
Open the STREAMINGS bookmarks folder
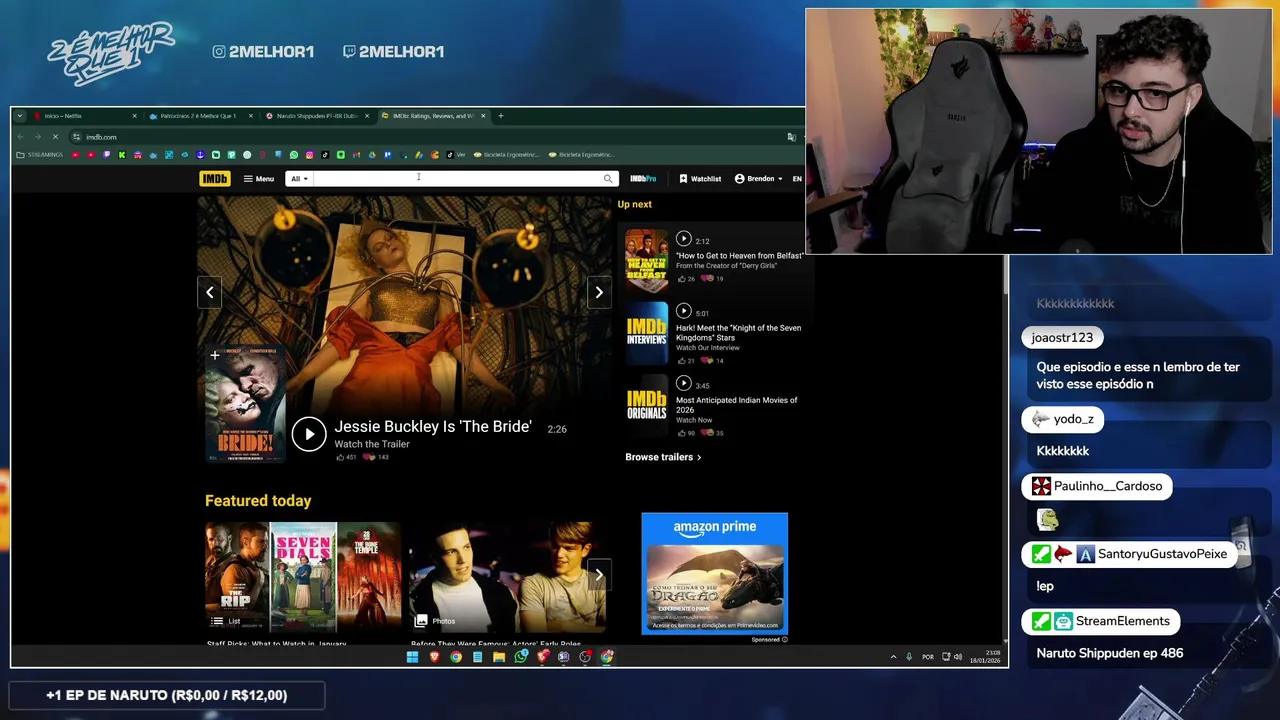point(40,155)
